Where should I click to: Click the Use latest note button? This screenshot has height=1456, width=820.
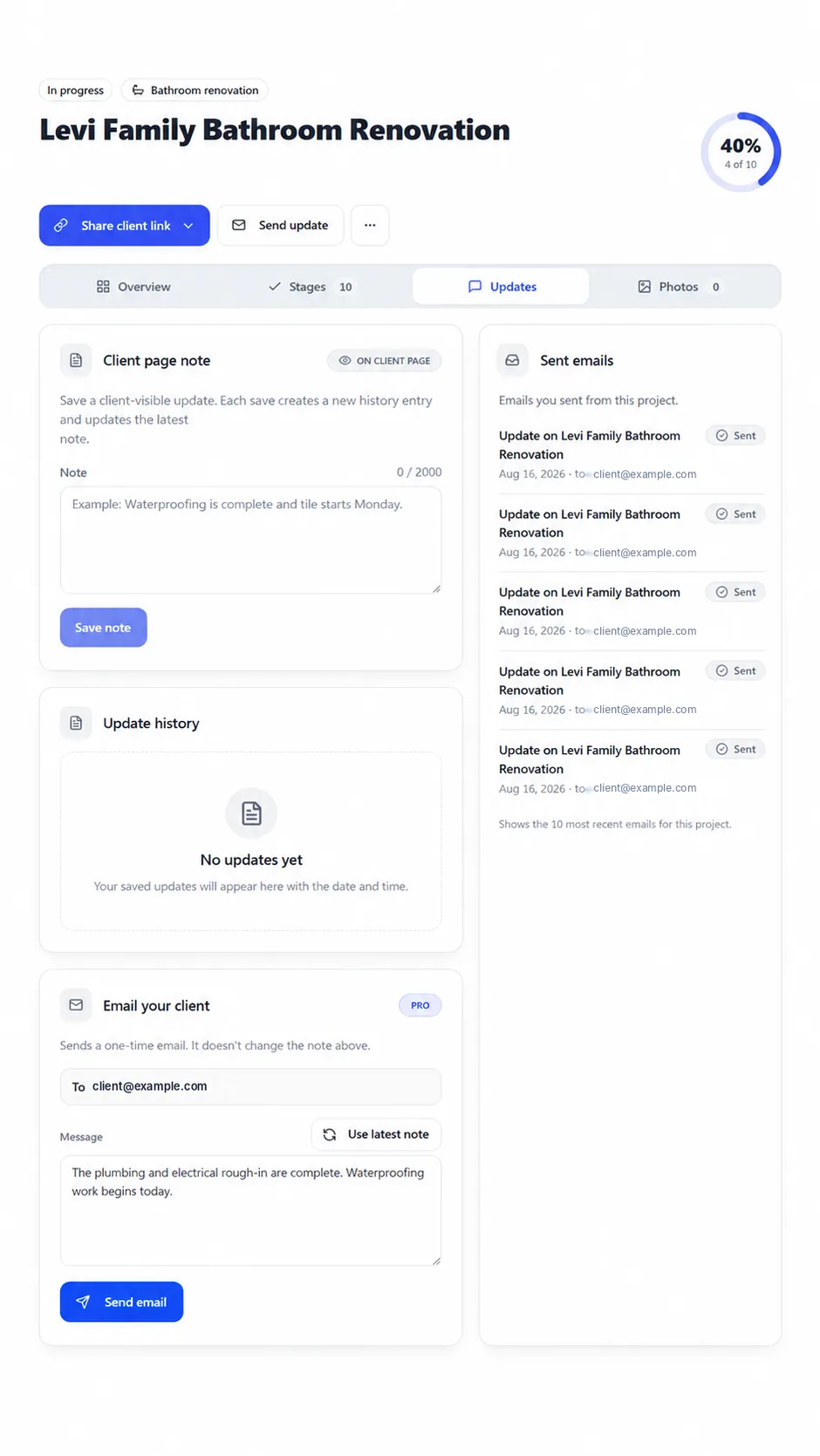376,1134
